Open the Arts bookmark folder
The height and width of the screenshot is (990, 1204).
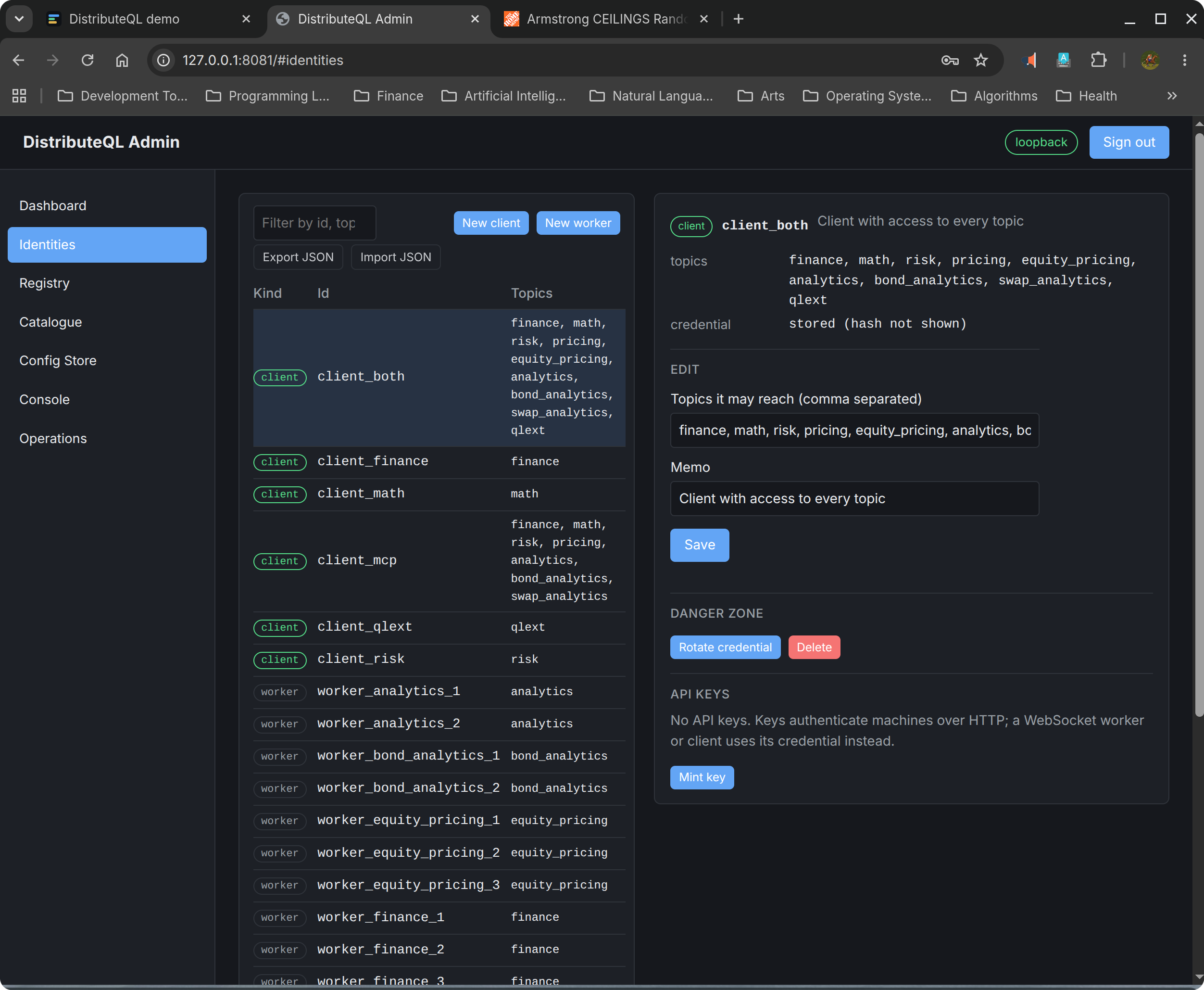[762, 96]
